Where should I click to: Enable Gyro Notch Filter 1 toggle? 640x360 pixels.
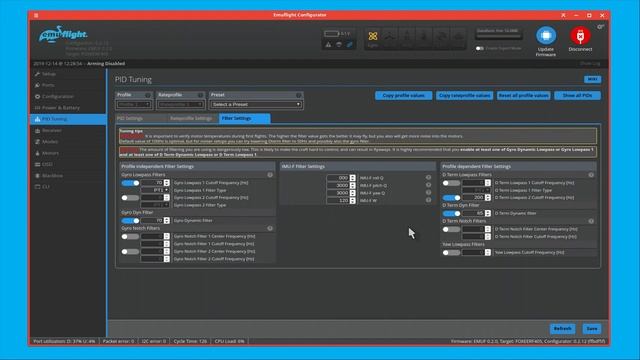tap(130, 236)
